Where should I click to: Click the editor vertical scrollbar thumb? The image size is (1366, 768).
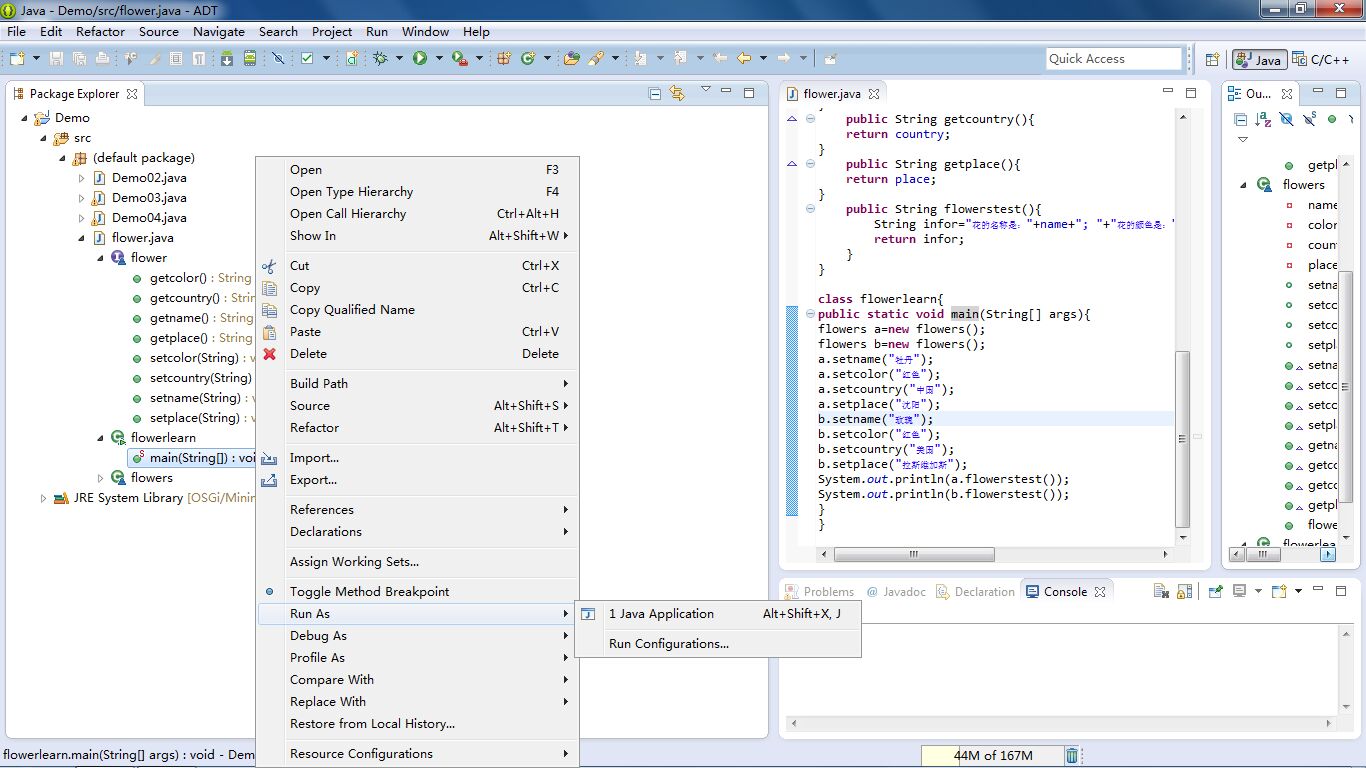point(1183,438)
